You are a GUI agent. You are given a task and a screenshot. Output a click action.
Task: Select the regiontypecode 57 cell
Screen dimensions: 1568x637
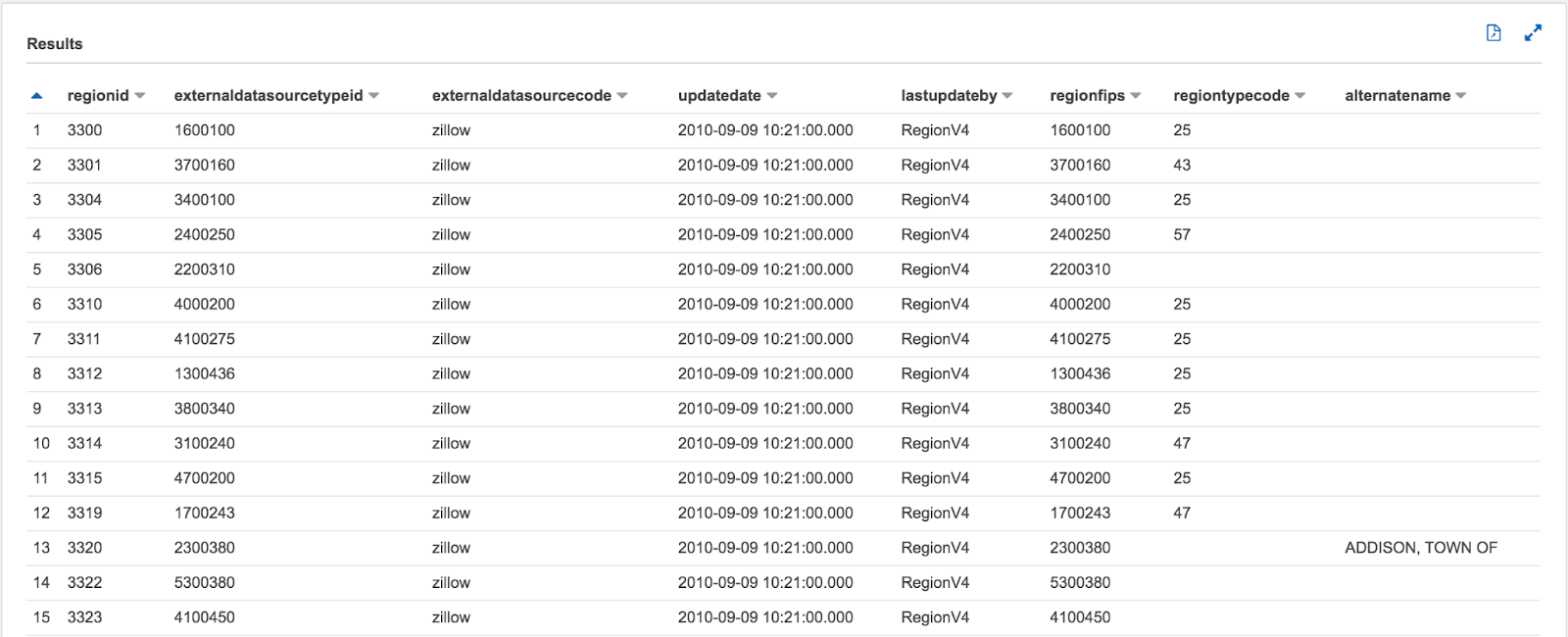pyautogui.click(x=1182, y=235)
